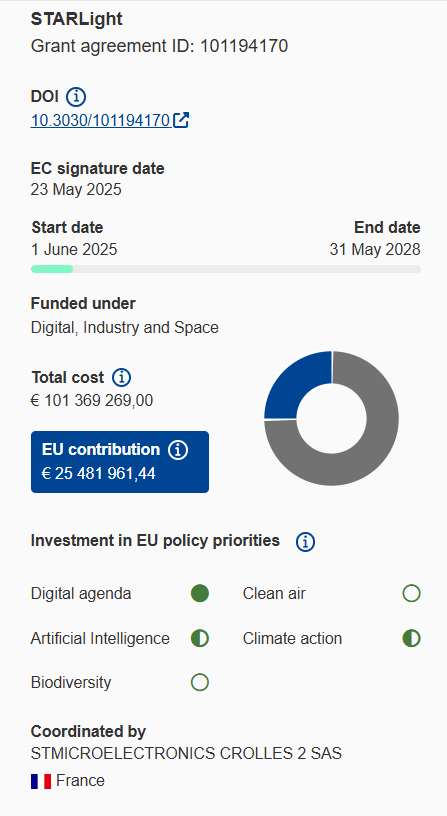Click the filled Digital agenda indicator circle
Image resolution: width=447 pixels, height=816 pixels.
200,593
